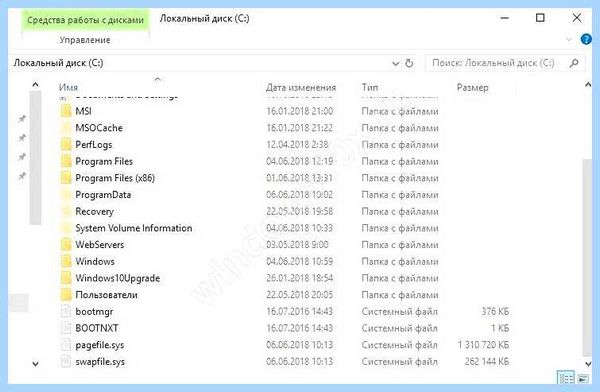Select the pagefile.sys file name
The width and height of the screenshot is (600, 392).
click(x=100, y=345)
